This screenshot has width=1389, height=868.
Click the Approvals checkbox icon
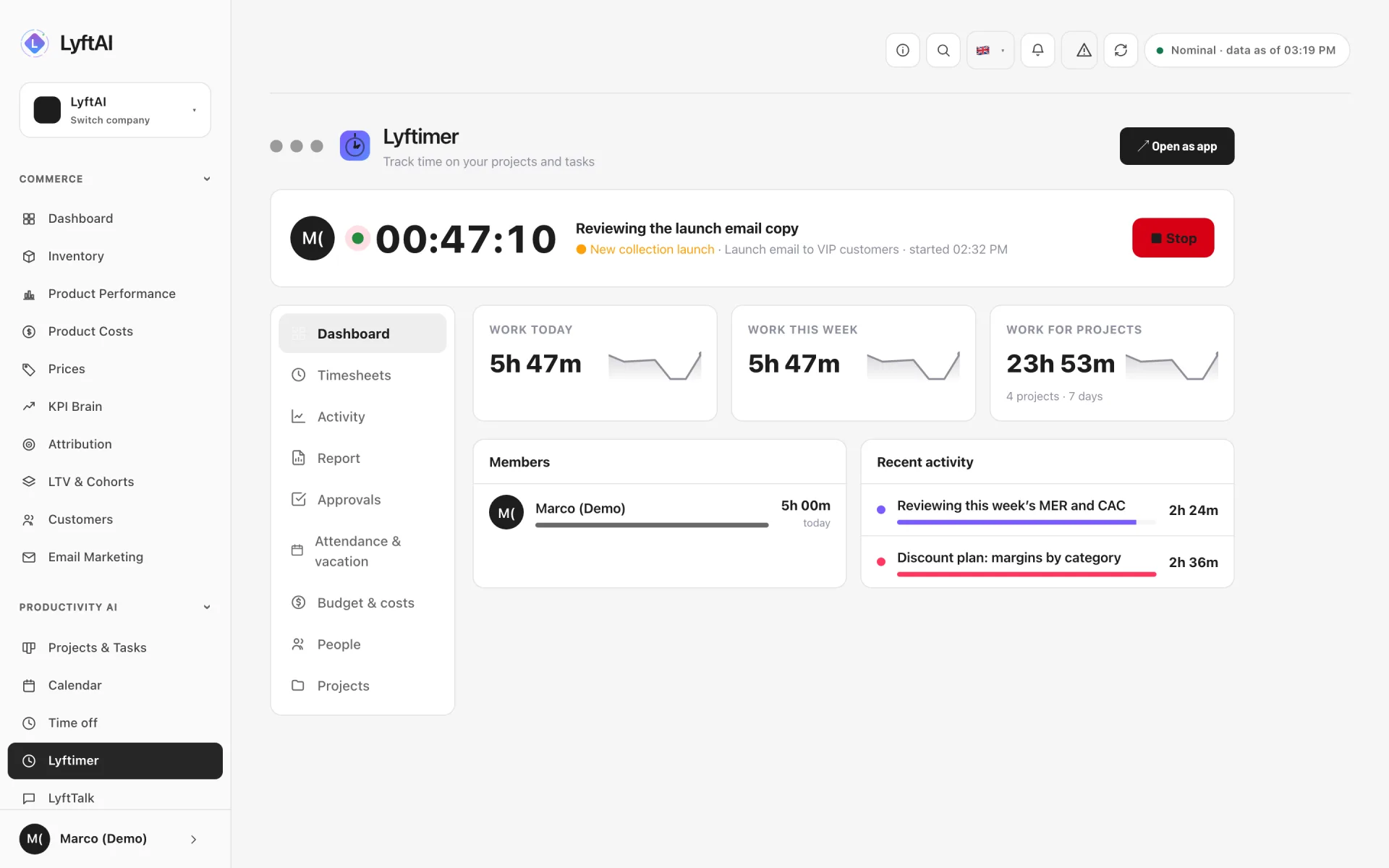click(x=298, y=499)
